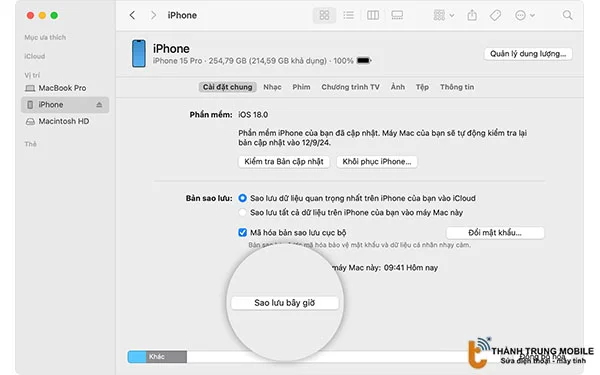This screenshot has width=600, height=375.
Task: Click the Thẻ sidebar heading
Action: (x=31, y=144)
